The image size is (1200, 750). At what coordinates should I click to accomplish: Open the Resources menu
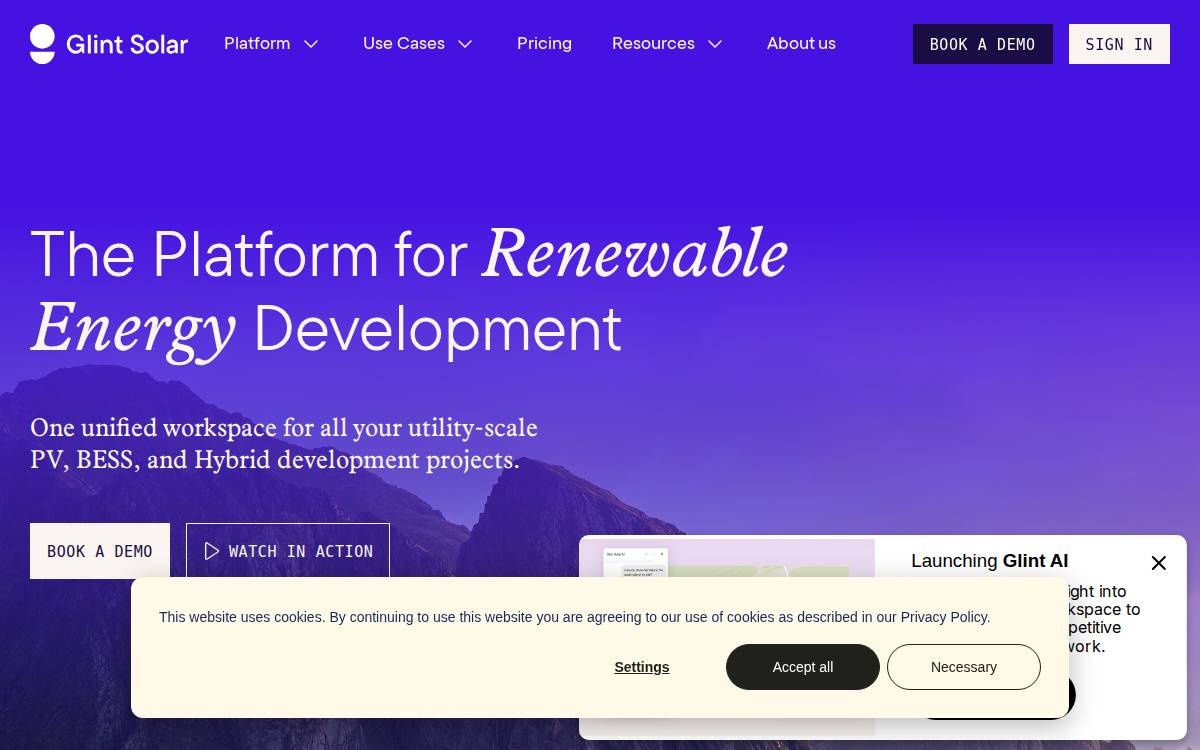[x=653, y=43]
